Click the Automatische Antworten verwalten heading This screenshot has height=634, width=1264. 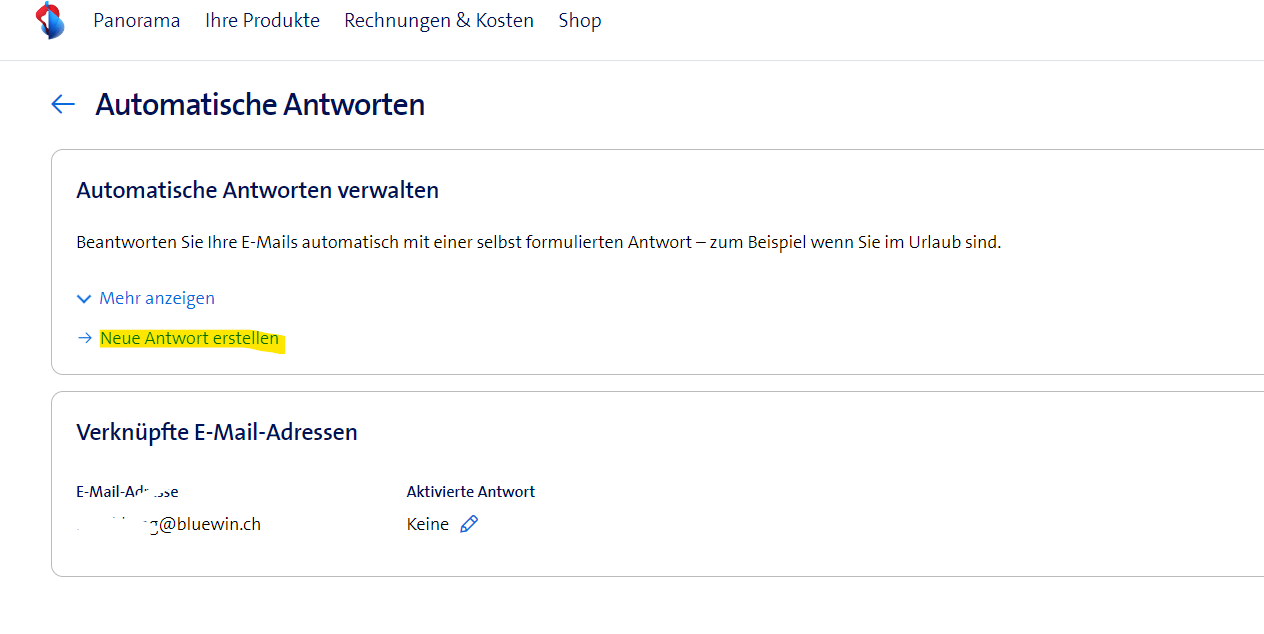pos(257,190)
